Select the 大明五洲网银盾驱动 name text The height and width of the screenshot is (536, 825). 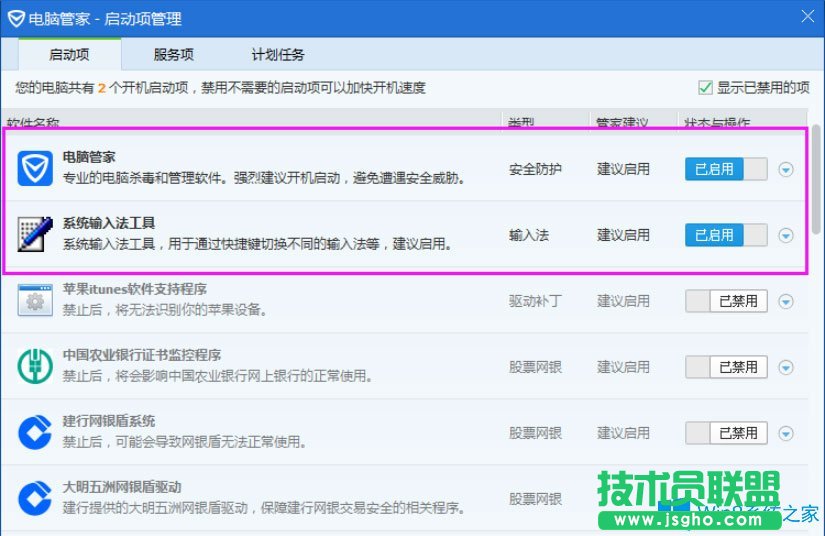(x=122, y=487)
